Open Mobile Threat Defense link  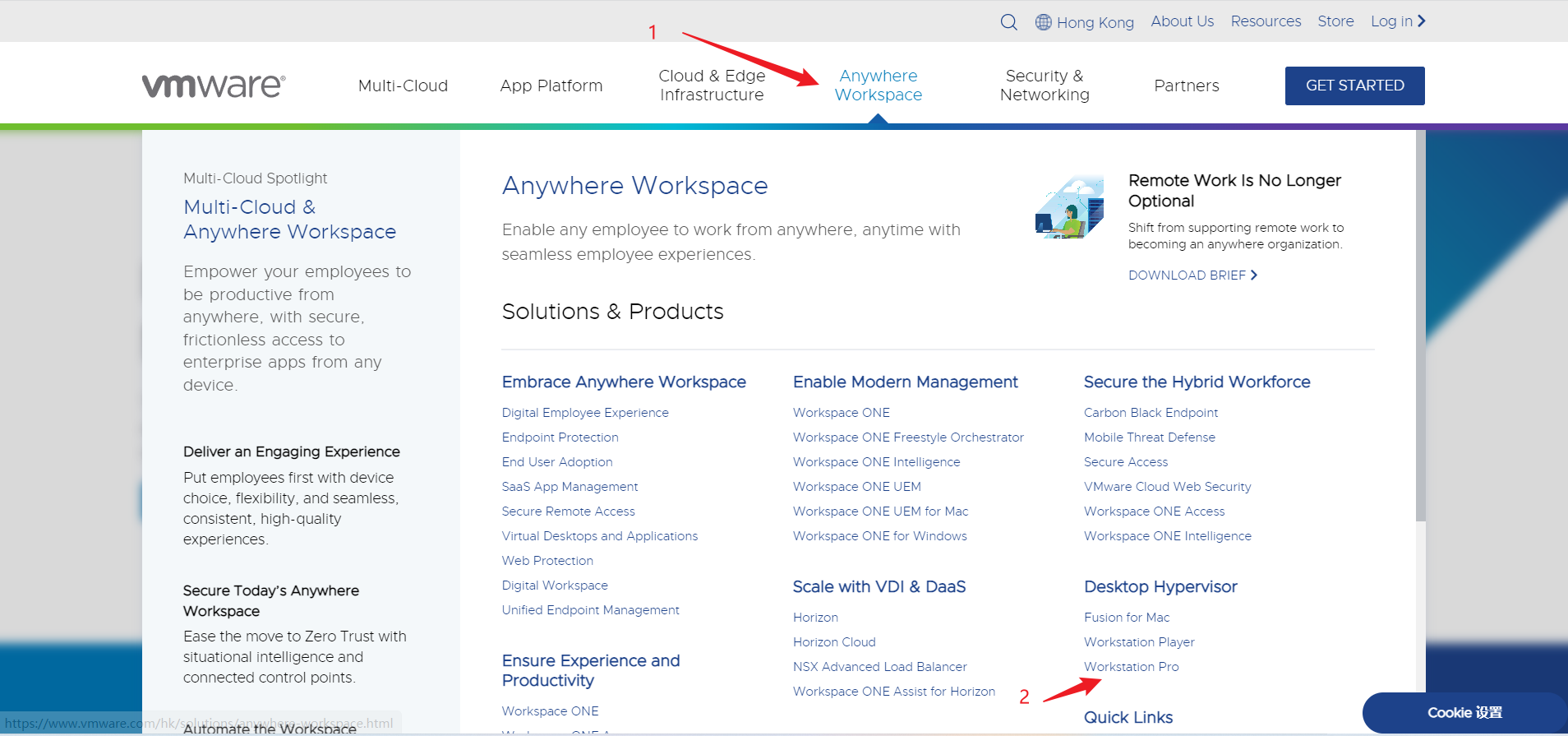click(x=1149, y=437)
